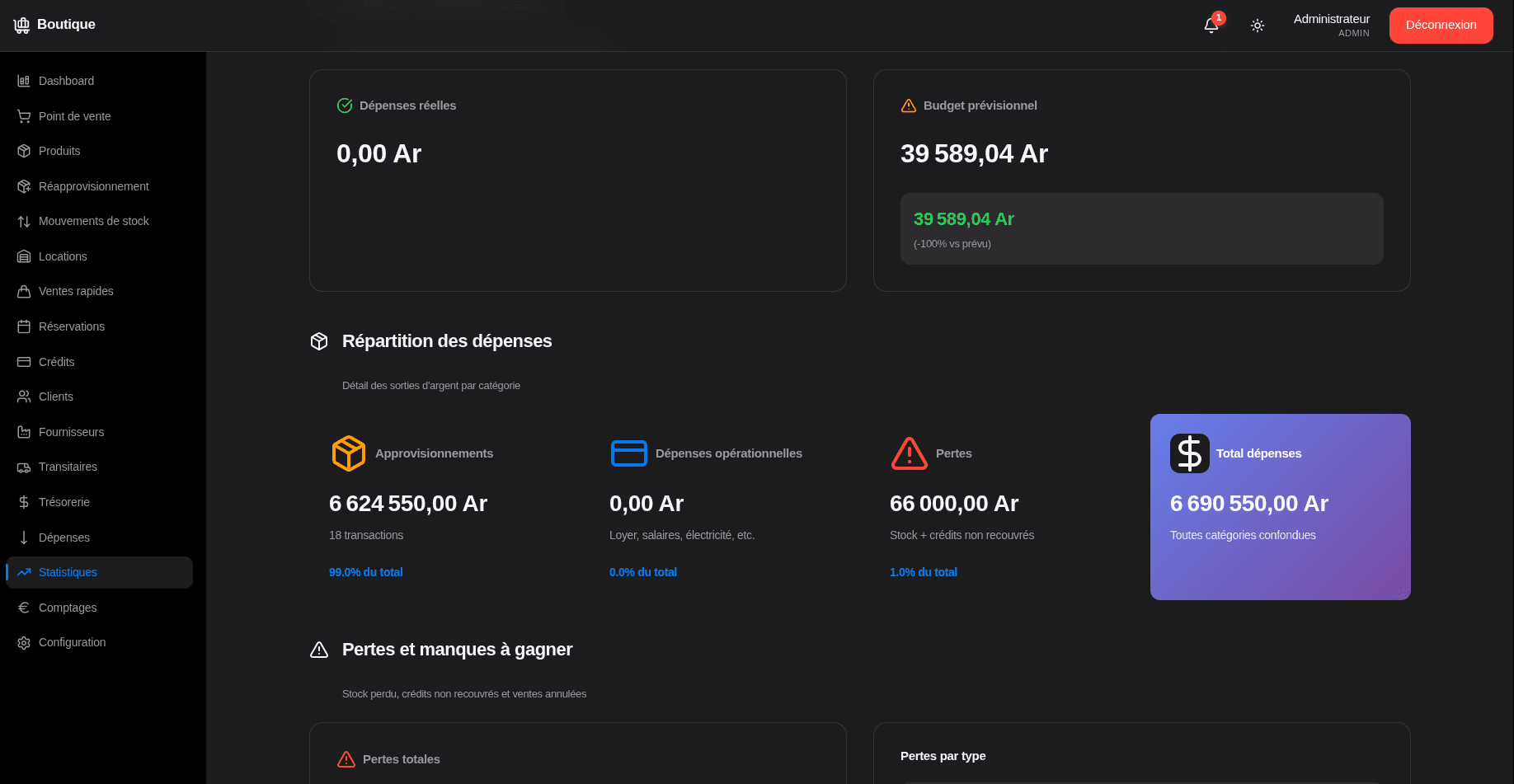Open the notifications bell icon

coord(1211,26)
